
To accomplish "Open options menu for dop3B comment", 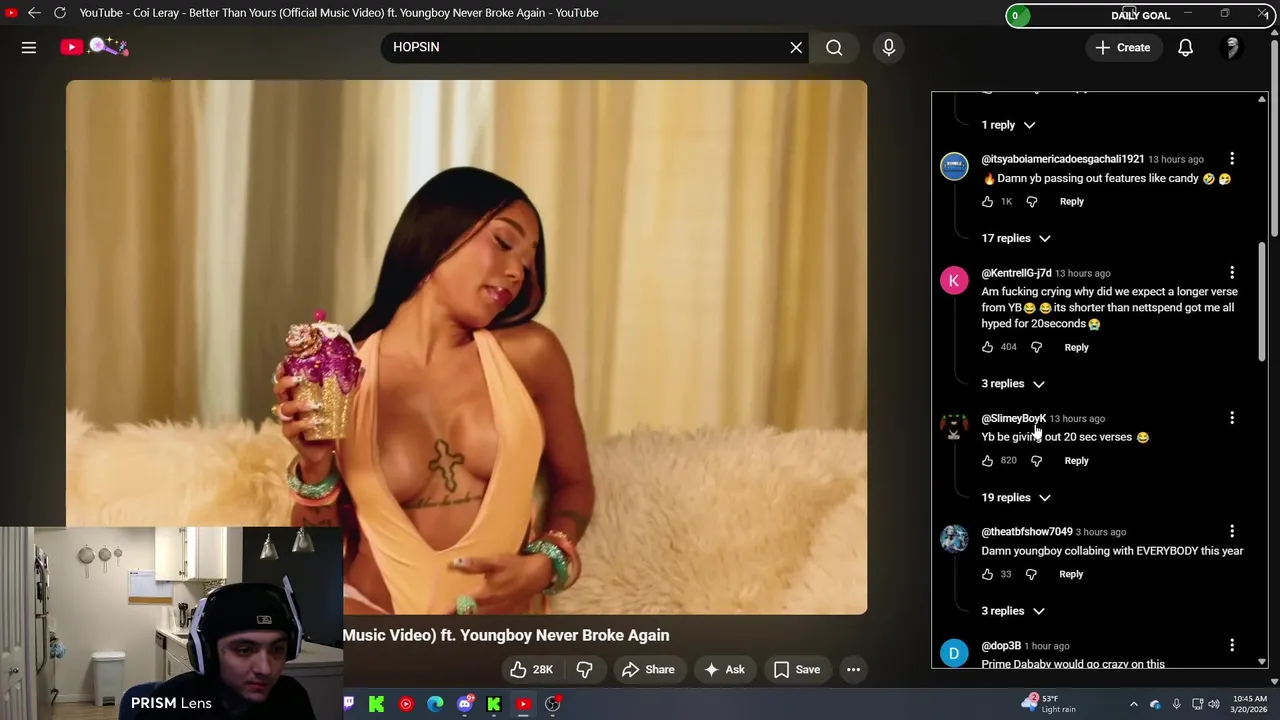I will (x=1232, y=646).
